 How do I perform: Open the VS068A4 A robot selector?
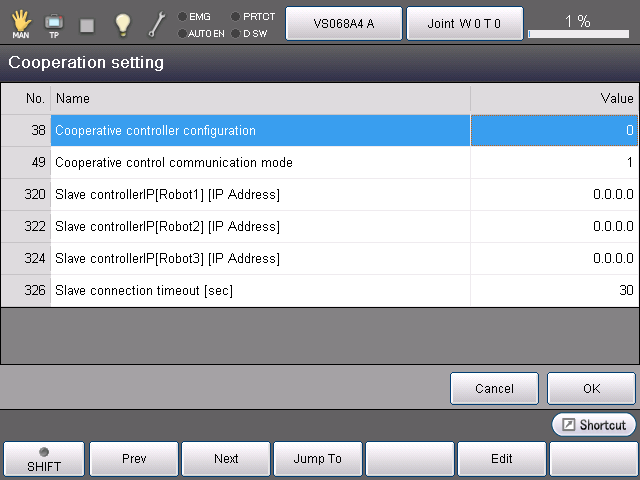[344, 23]
